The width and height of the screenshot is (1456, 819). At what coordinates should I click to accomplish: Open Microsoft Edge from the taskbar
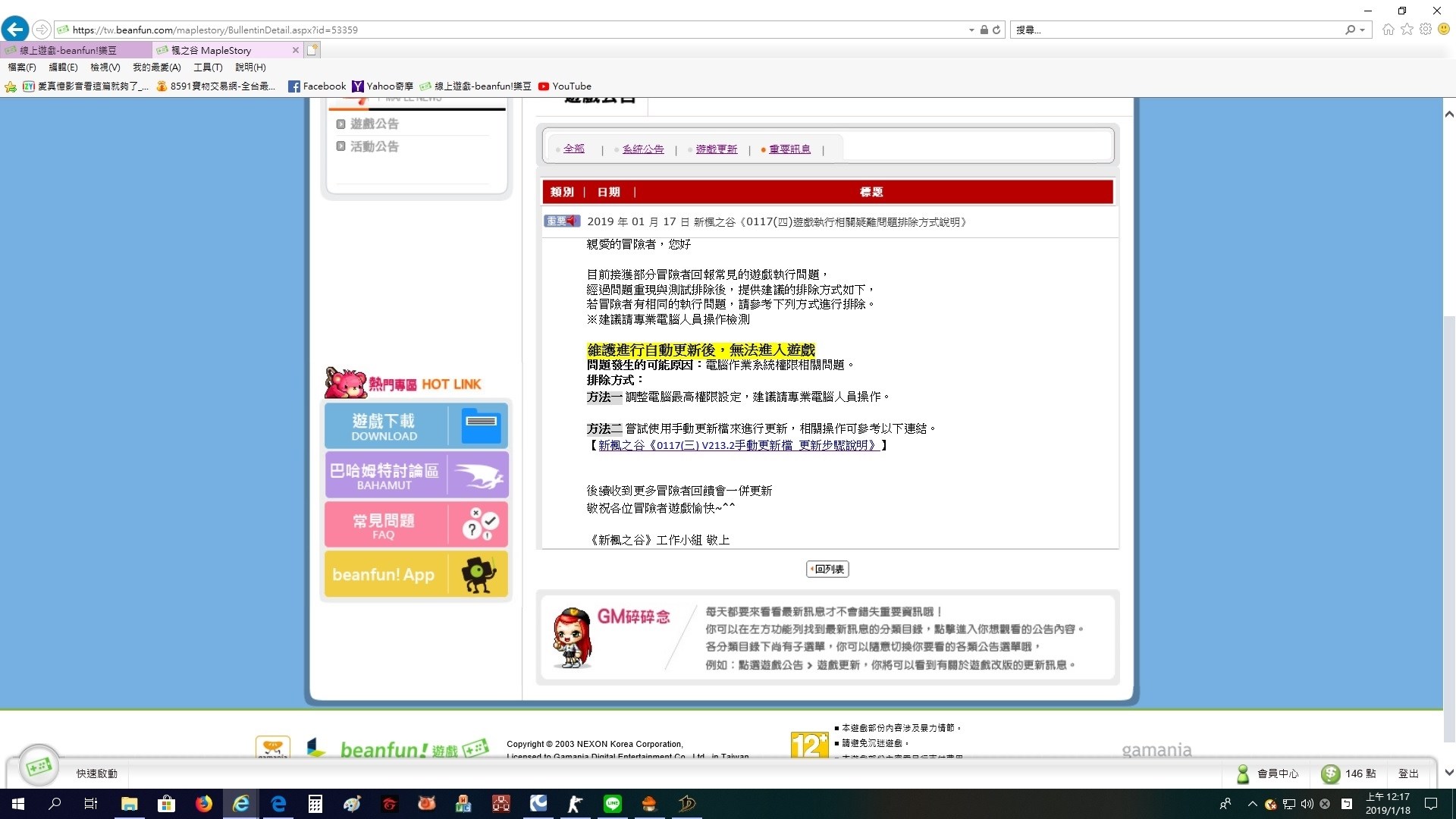coord(278,804)
